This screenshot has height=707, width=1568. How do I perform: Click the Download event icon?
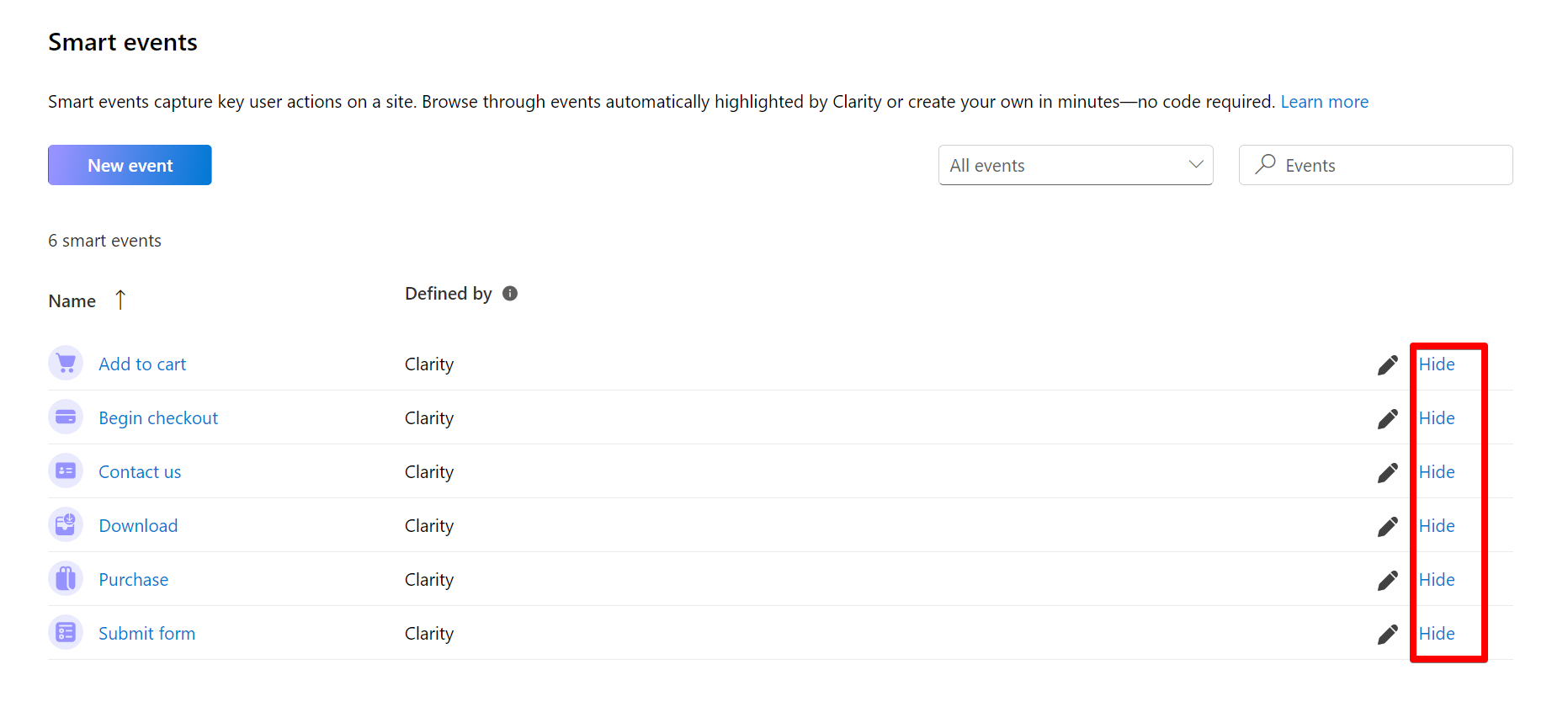pos(65,524)
